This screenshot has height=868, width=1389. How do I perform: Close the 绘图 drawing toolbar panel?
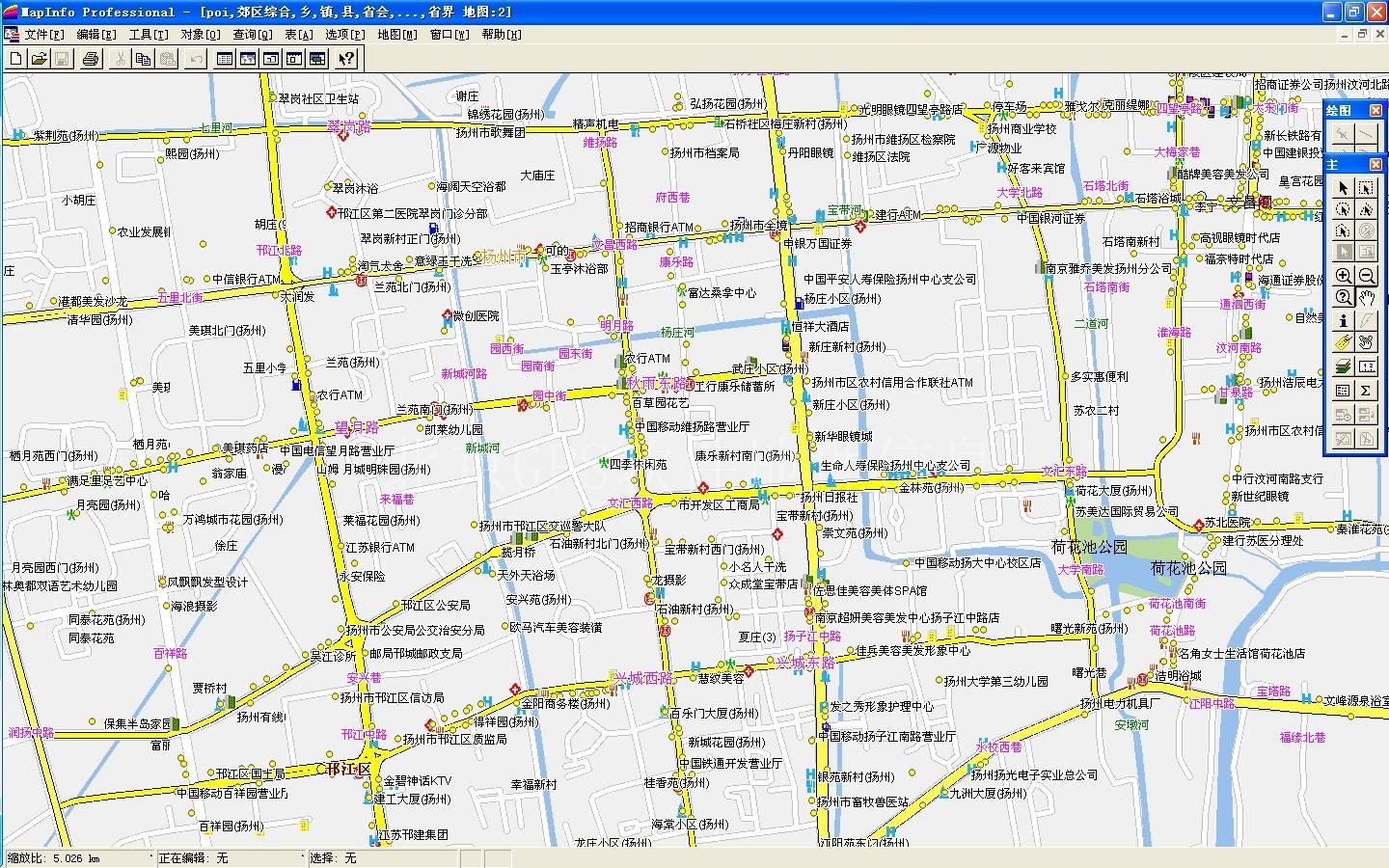pos(1375,110)
